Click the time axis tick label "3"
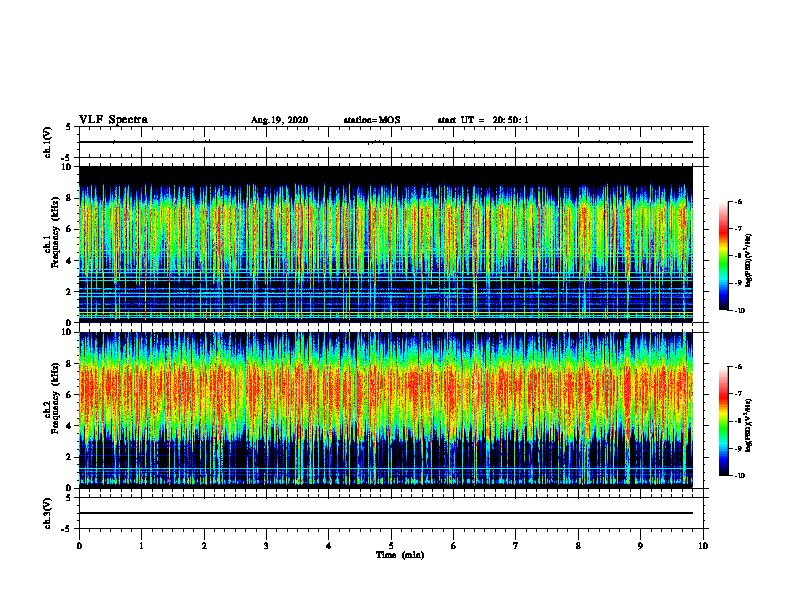 tap(266, 546)
